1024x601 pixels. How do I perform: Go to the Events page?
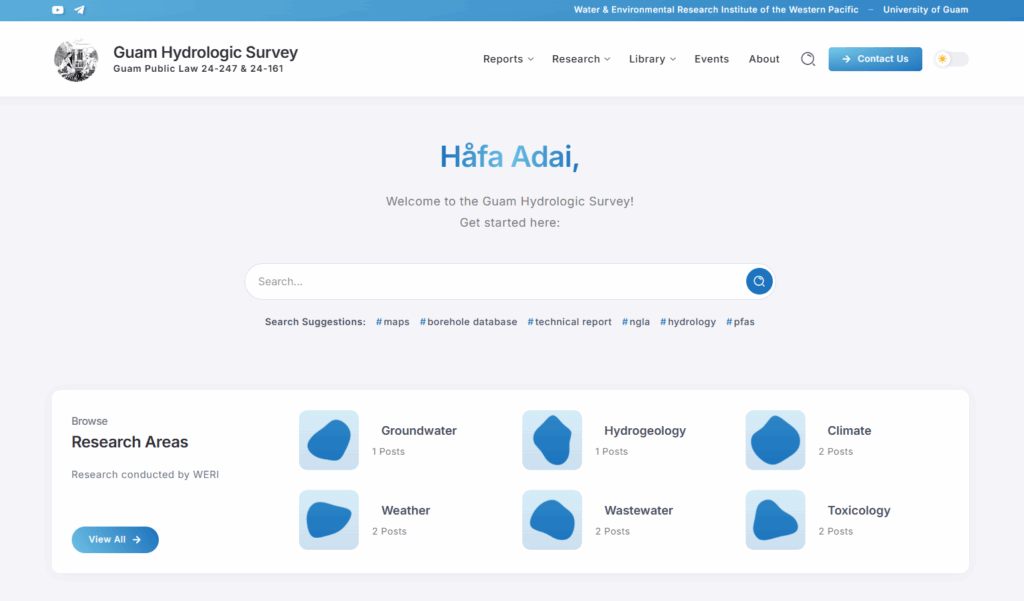click(x=711, y=59)
